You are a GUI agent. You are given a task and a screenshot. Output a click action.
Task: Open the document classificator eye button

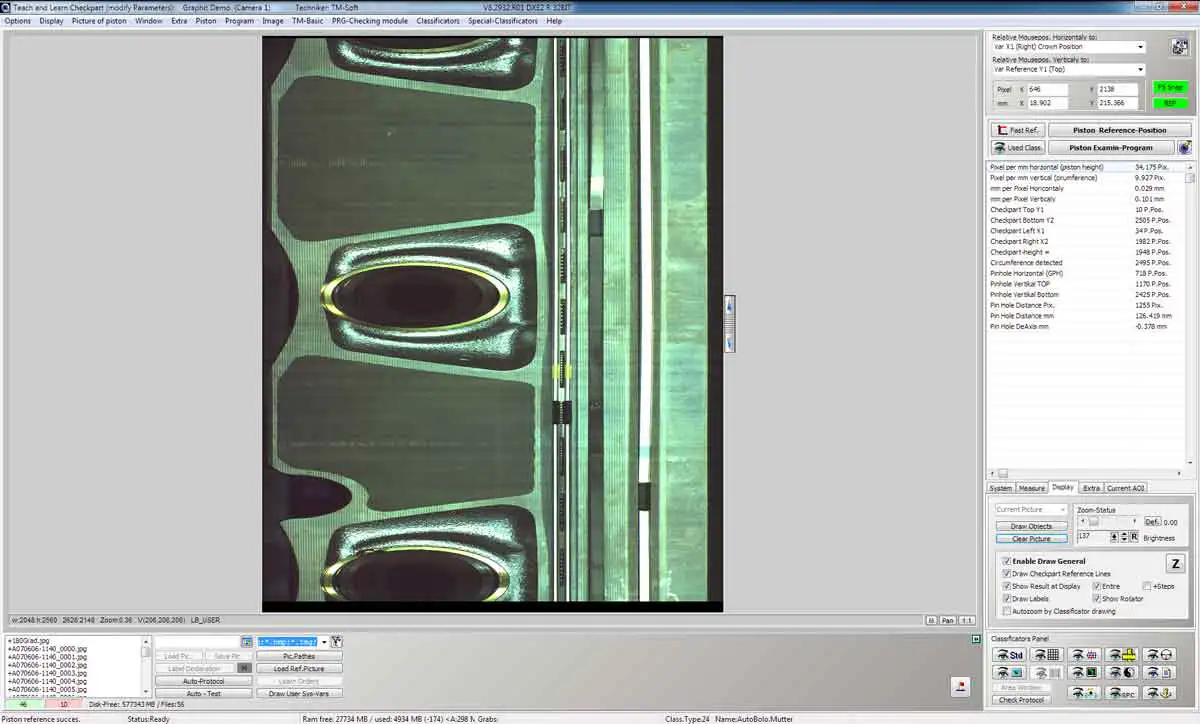1160,673
